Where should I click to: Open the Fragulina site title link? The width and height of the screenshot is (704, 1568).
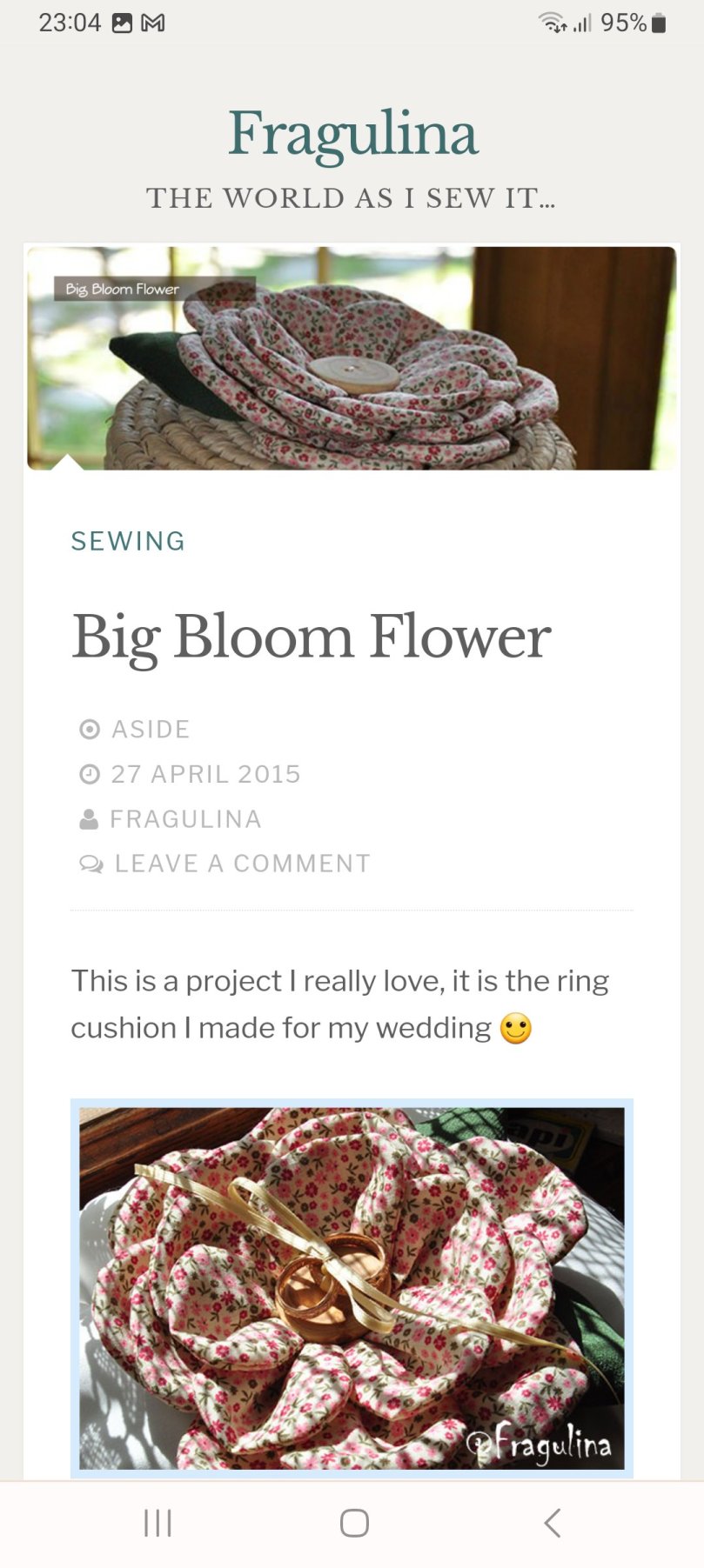[x=352, y=134]
